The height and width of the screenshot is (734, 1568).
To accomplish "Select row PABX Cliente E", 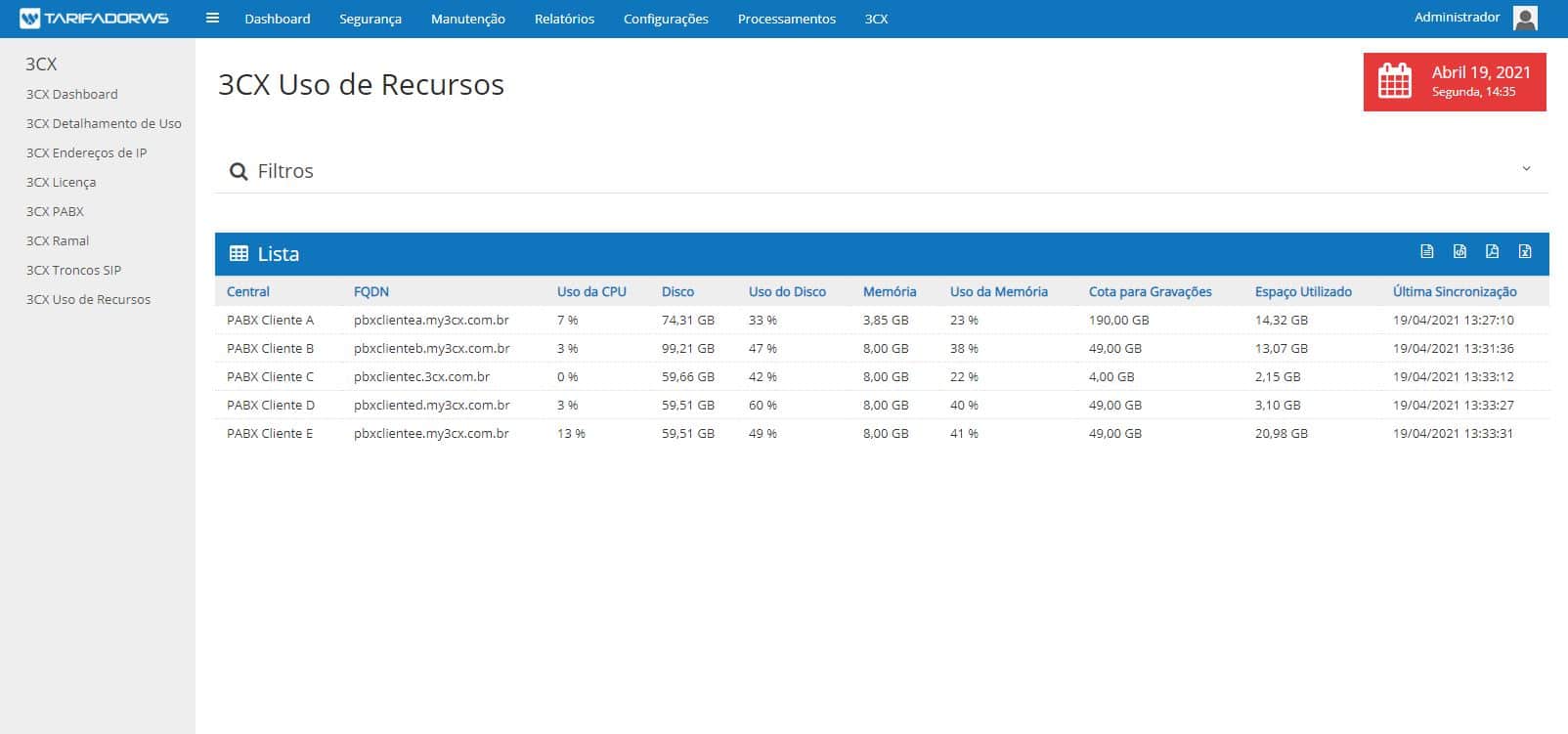I will 882,433.
